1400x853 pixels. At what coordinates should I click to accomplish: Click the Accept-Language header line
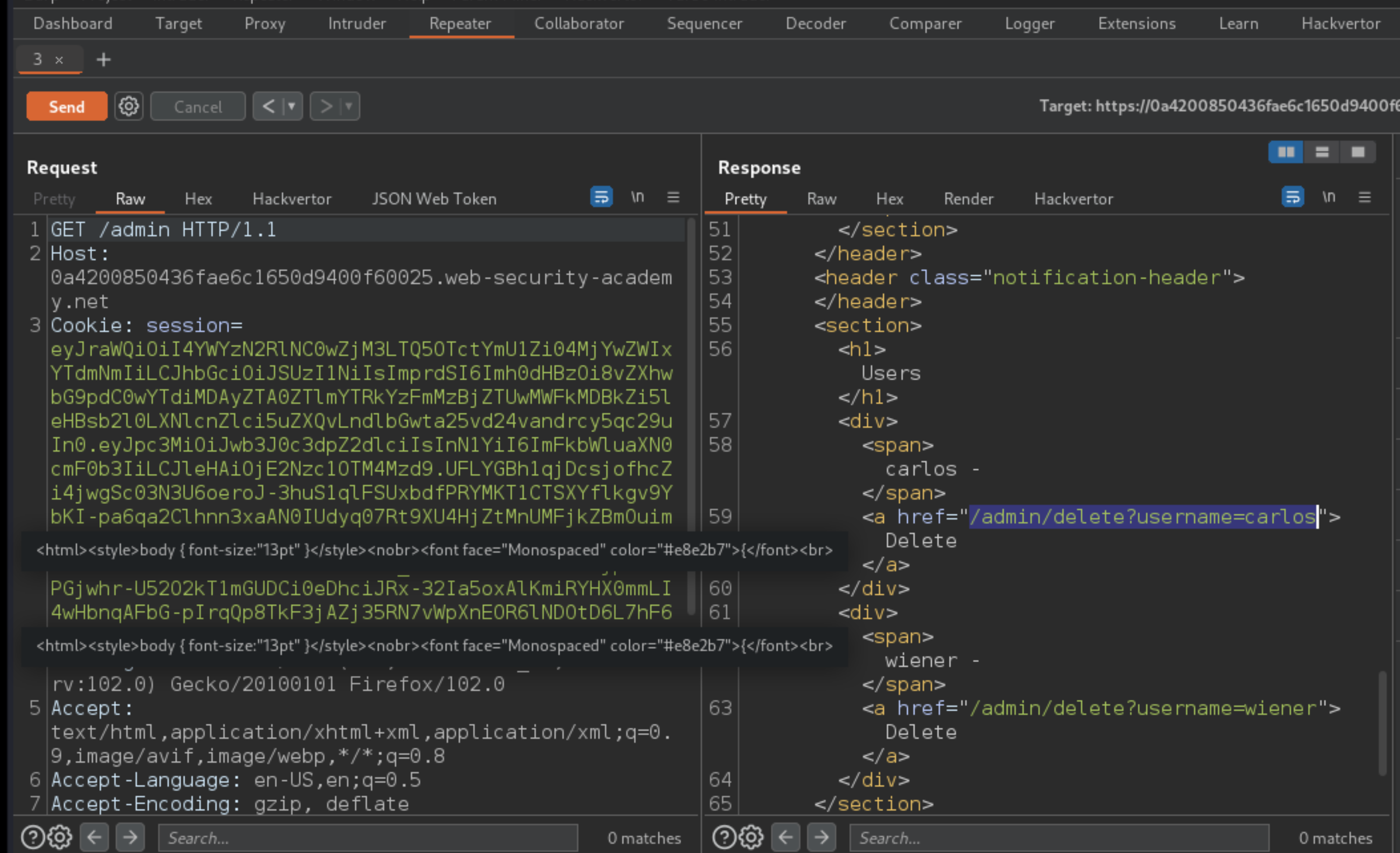tap(236, 780)
